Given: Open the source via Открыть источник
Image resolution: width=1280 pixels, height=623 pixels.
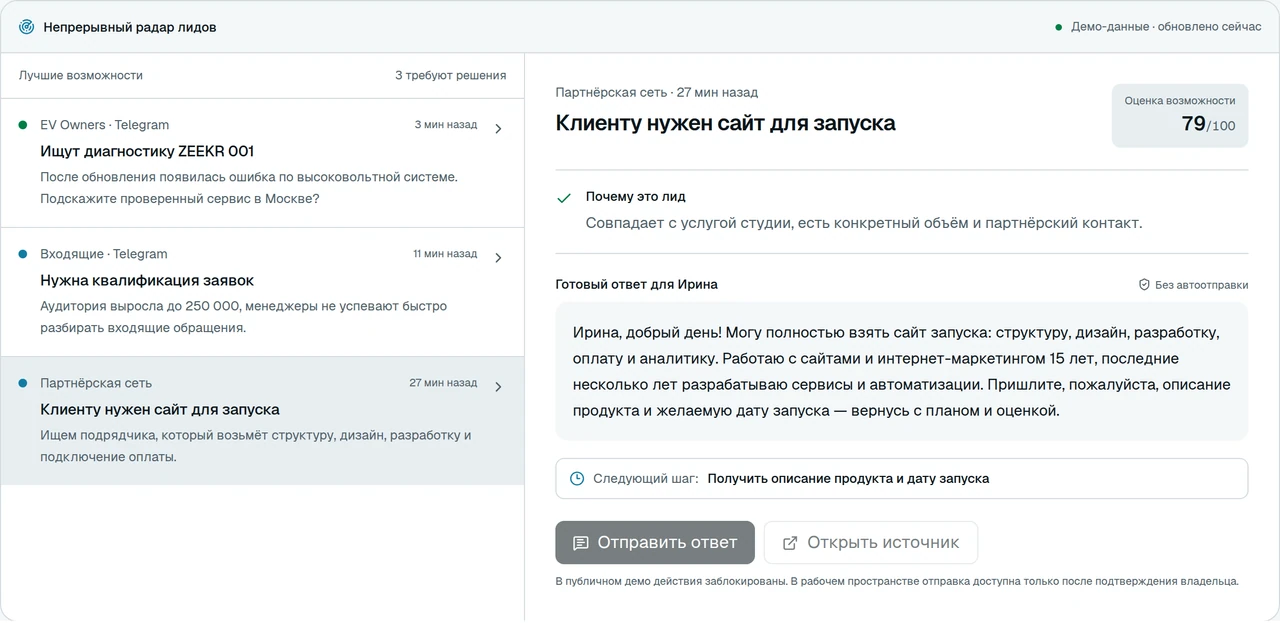Looking at the screenshot, I should [x=871, y=543].
